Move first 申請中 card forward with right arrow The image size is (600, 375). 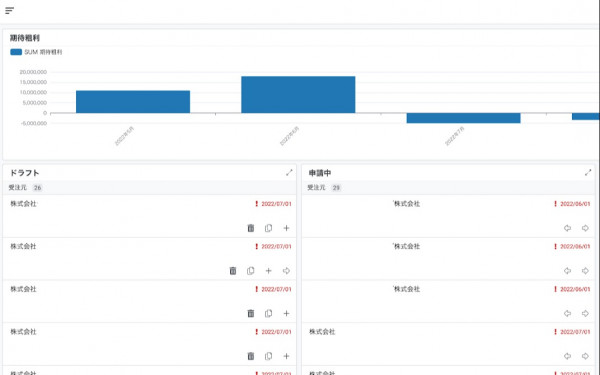(x=585, y=228)
